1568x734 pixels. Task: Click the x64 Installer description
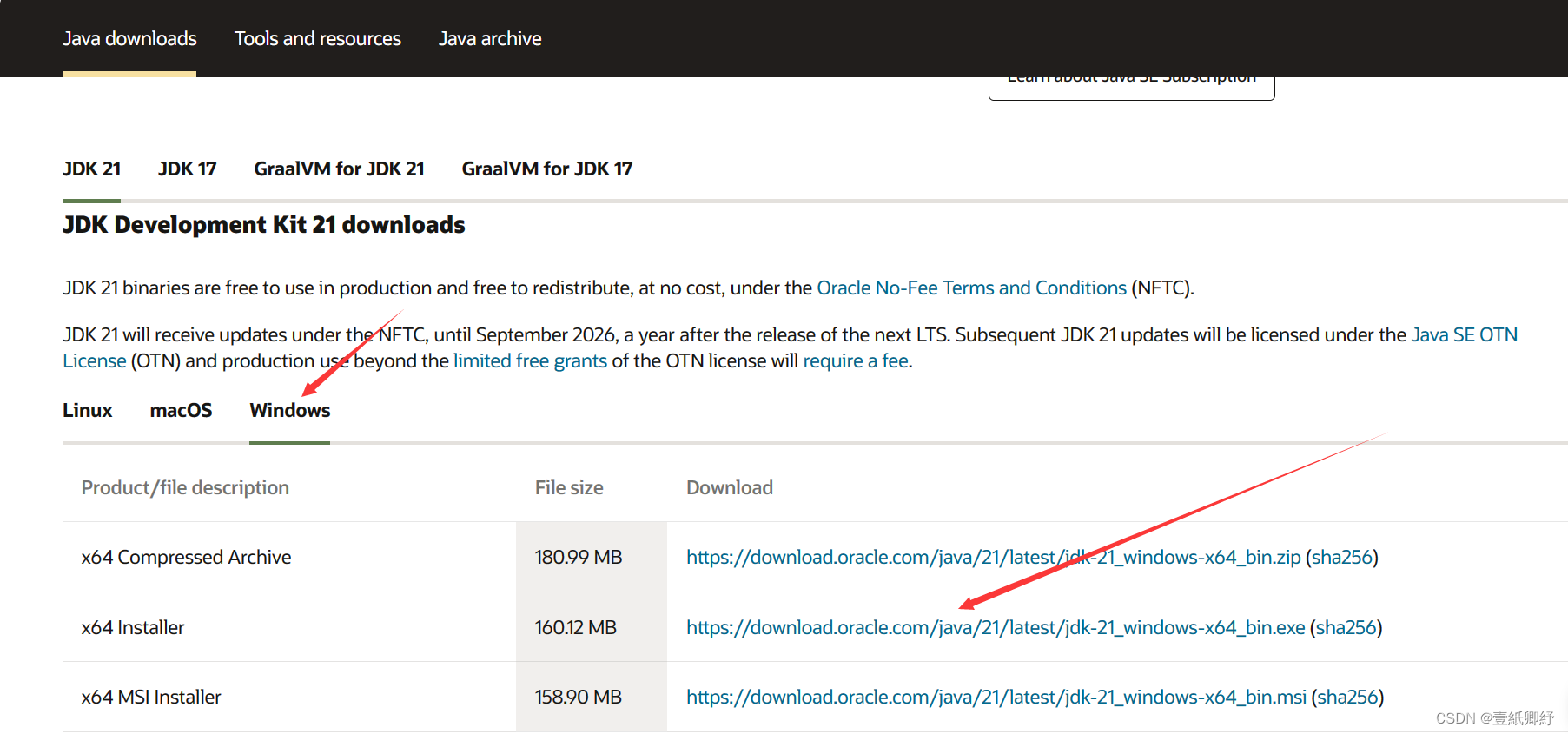point(133,627)
